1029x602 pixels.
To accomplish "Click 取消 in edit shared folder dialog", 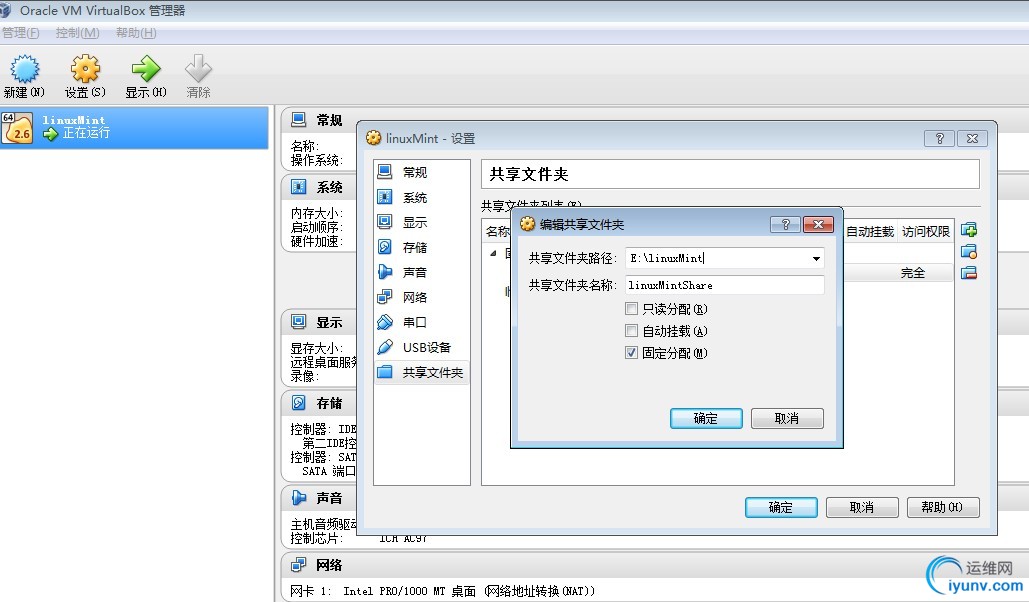I will click(787, 418).
